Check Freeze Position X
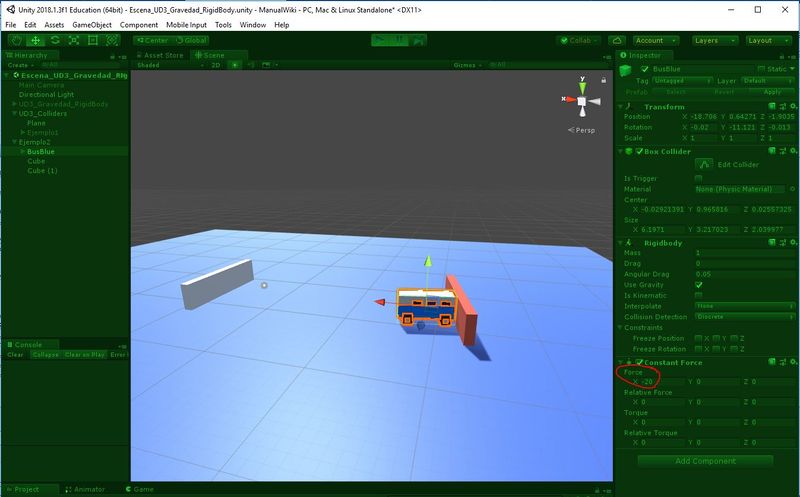Screen dimensions: 800x497 (x=698, y=338)
